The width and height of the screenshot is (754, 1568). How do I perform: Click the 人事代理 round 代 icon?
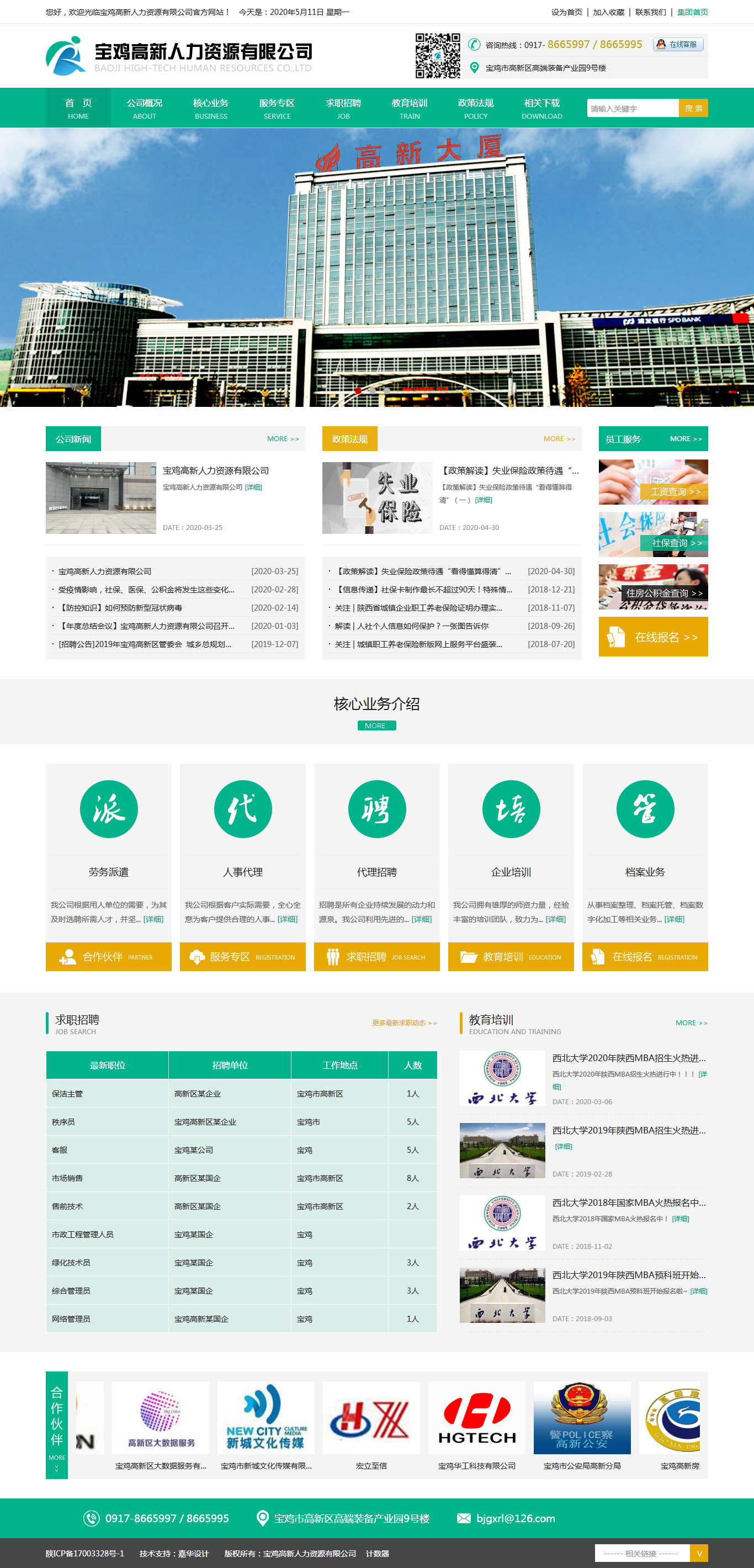[243, 809]
